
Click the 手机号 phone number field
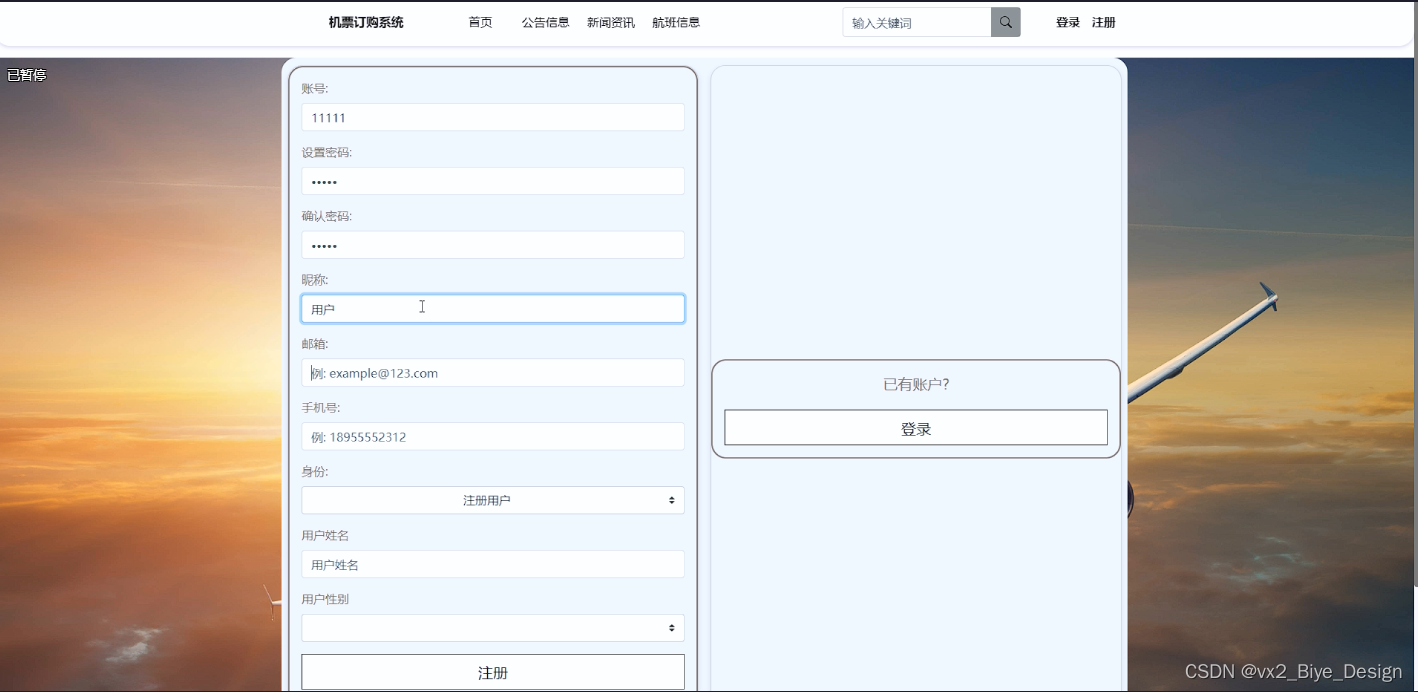pyautogui.click(x=493, y=437)
